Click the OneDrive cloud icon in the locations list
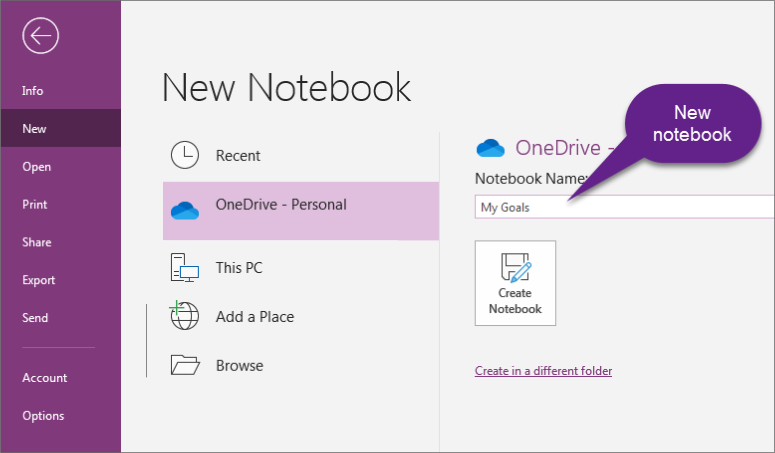Viewport: 775px width, 453px height. [185, 210]
